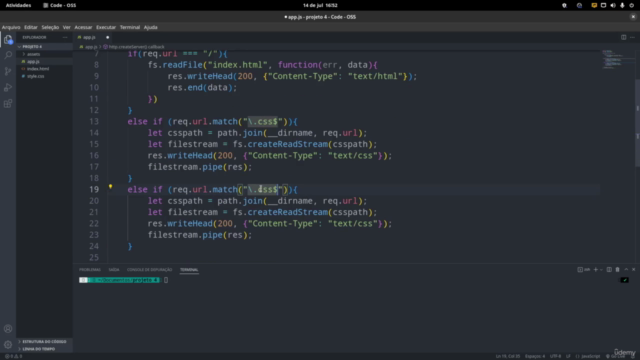Maximize the panel with the up chevron
Viewport: 640px width, 360px height.
(x=626, y=269)
